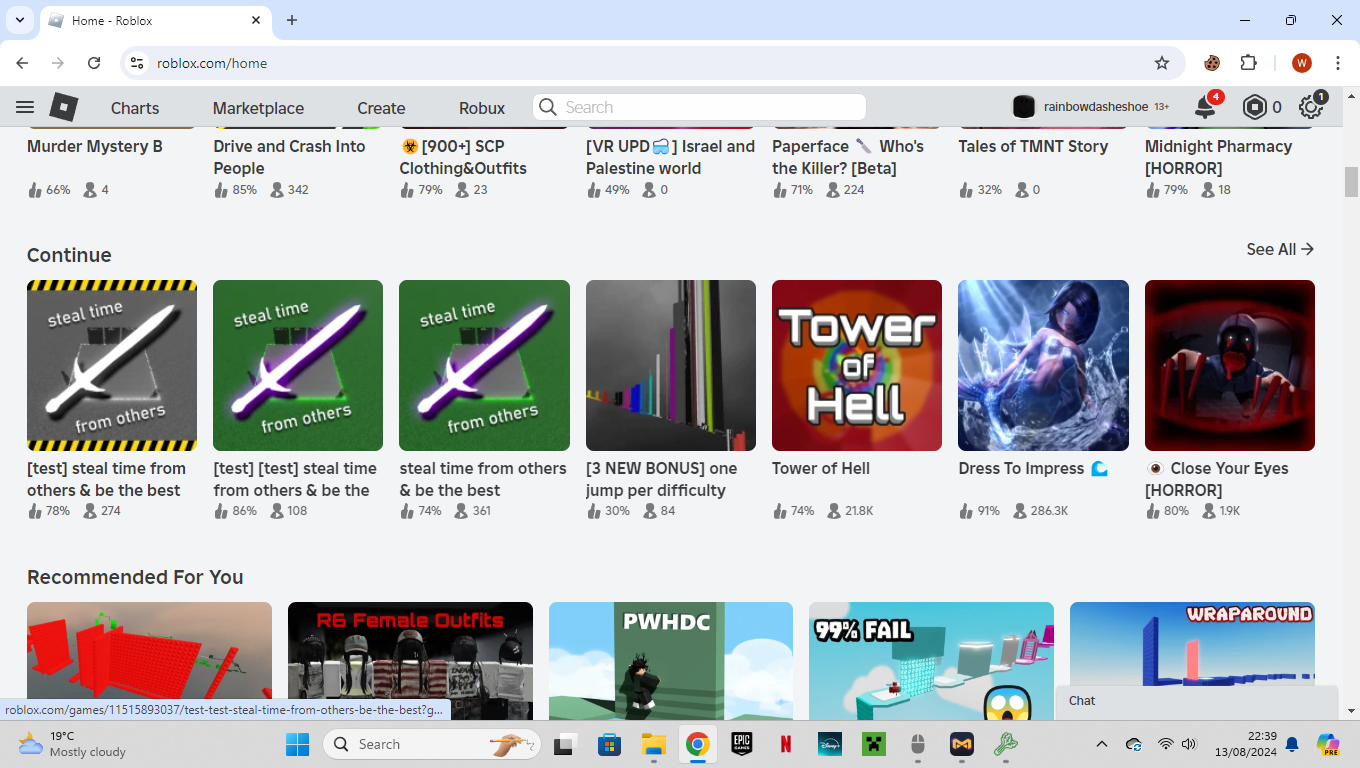This screenshot has height=768, width=1360.
Task: Open Tower of Hell game thumbnail
Action: click(x=857, y=365)
